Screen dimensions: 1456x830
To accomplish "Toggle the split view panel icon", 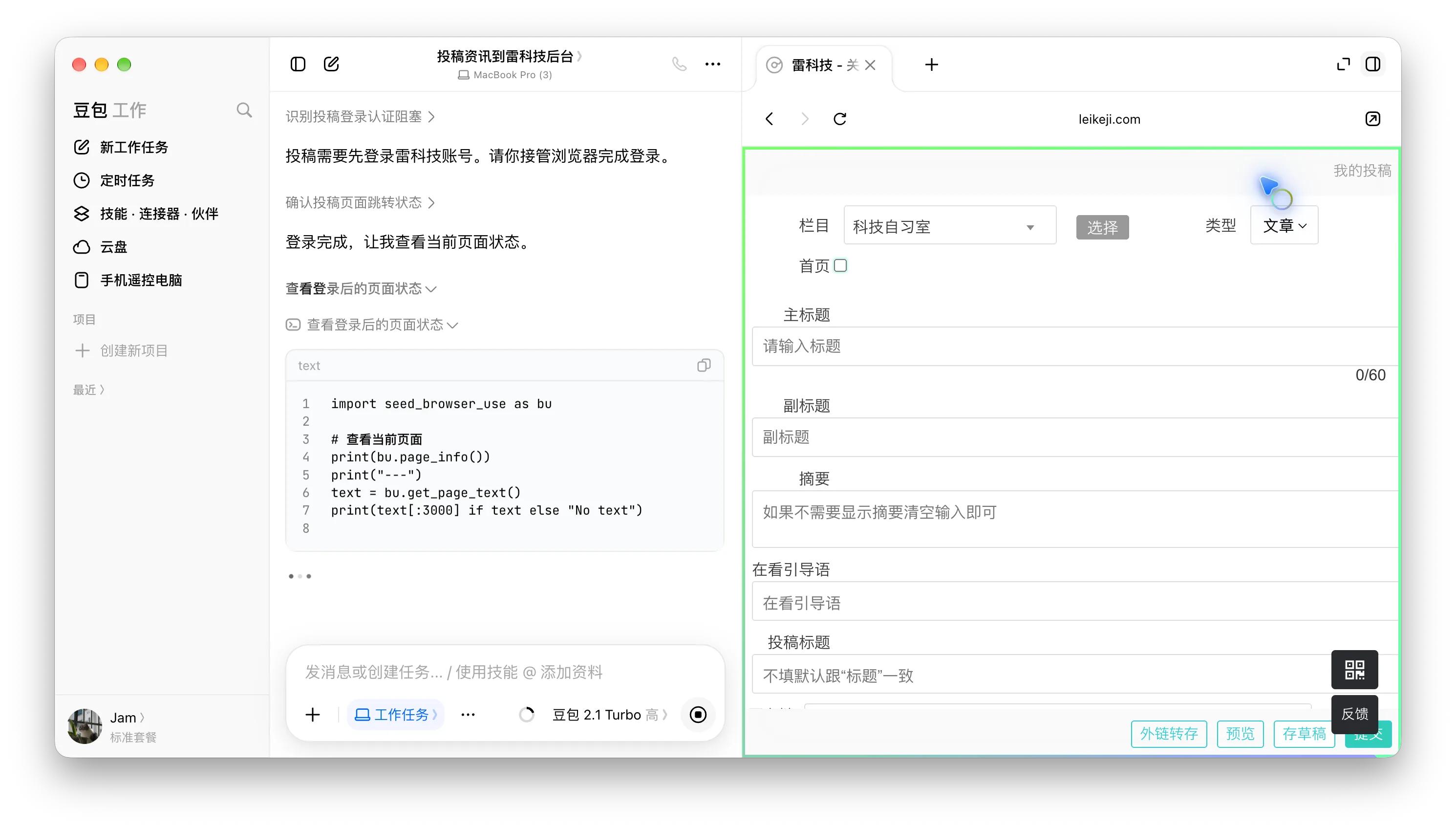I will (x=1373, y=64).
